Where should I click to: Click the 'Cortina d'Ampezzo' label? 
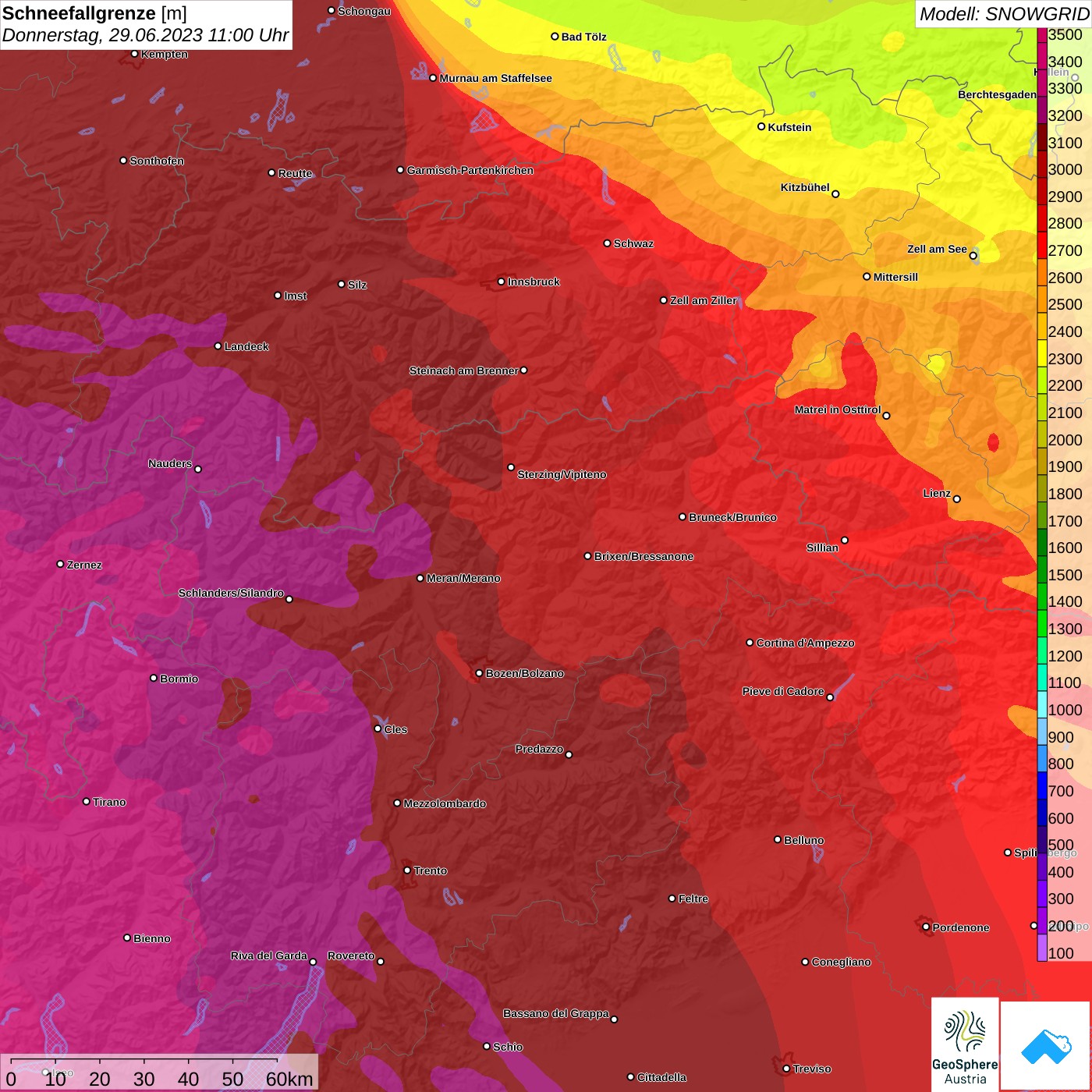[x=805, y=643]
